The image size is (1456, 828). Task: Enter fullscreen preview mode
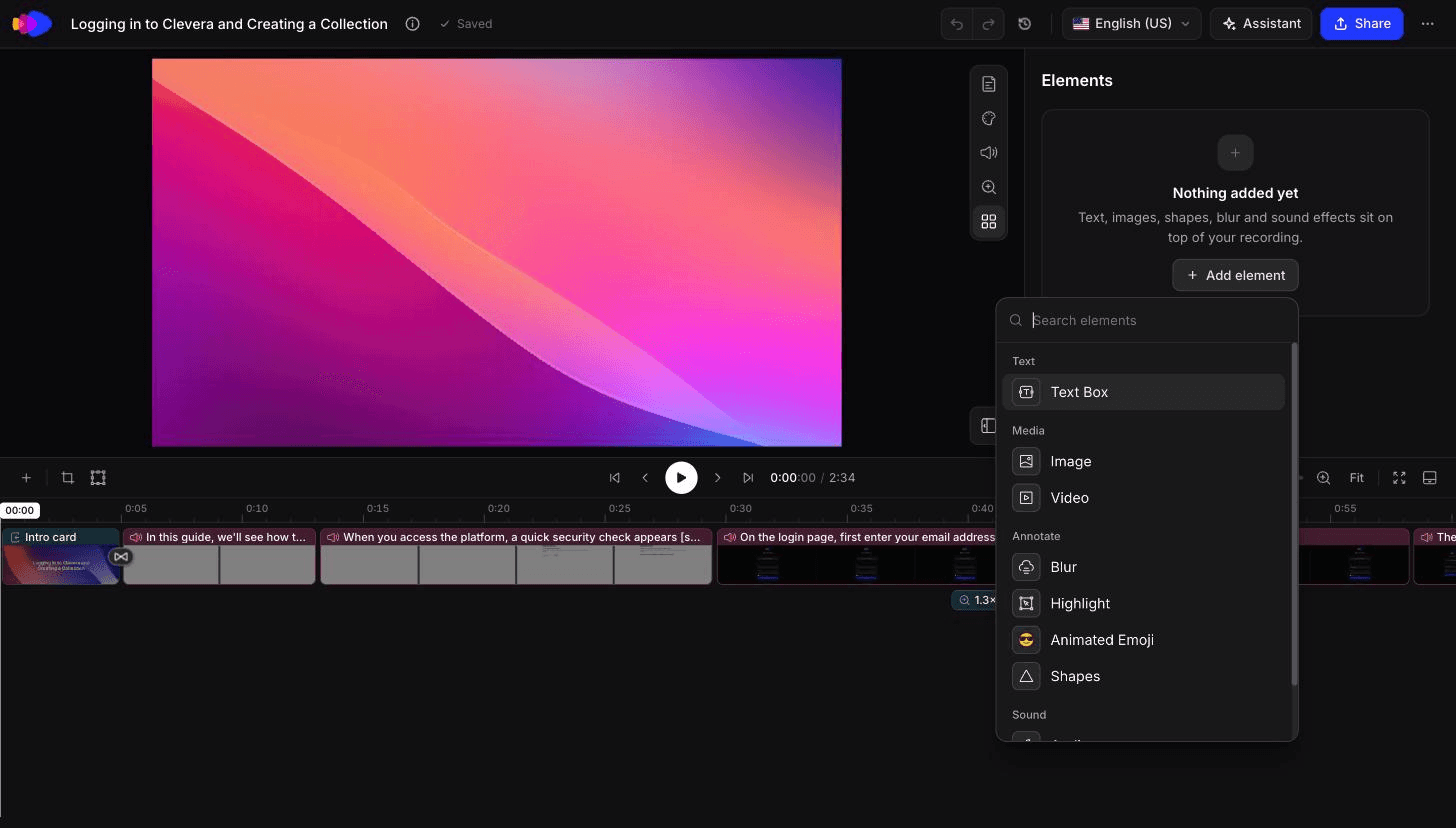1399,478
